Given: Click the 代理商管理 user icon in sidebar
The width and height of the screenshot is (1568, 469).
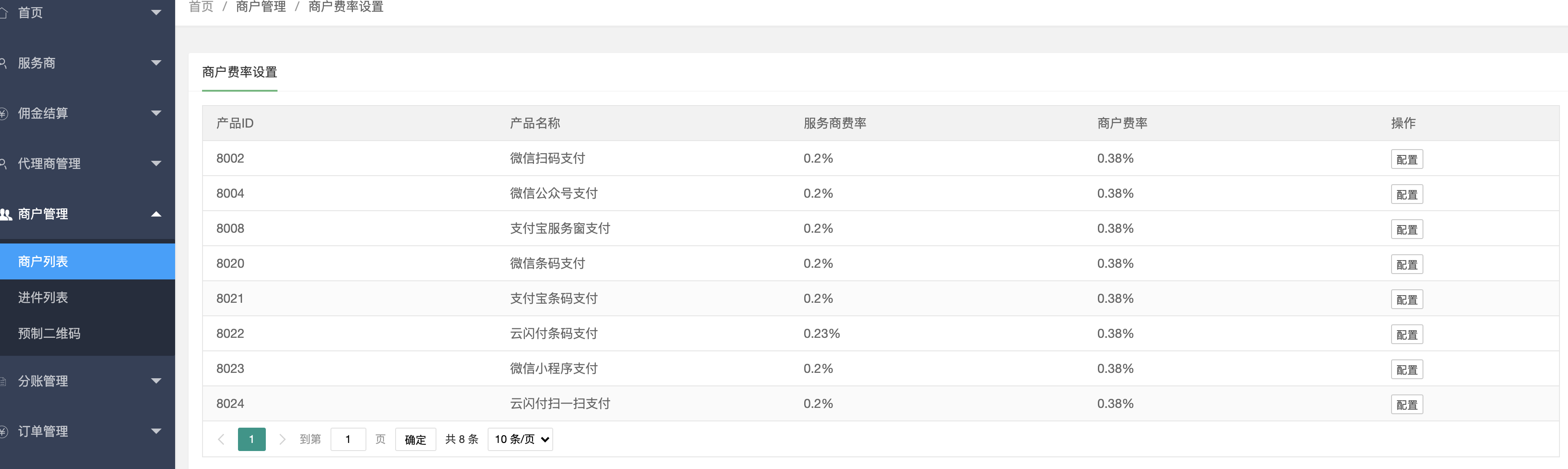Looking at the screenshot, I should (x=3, y=163).
